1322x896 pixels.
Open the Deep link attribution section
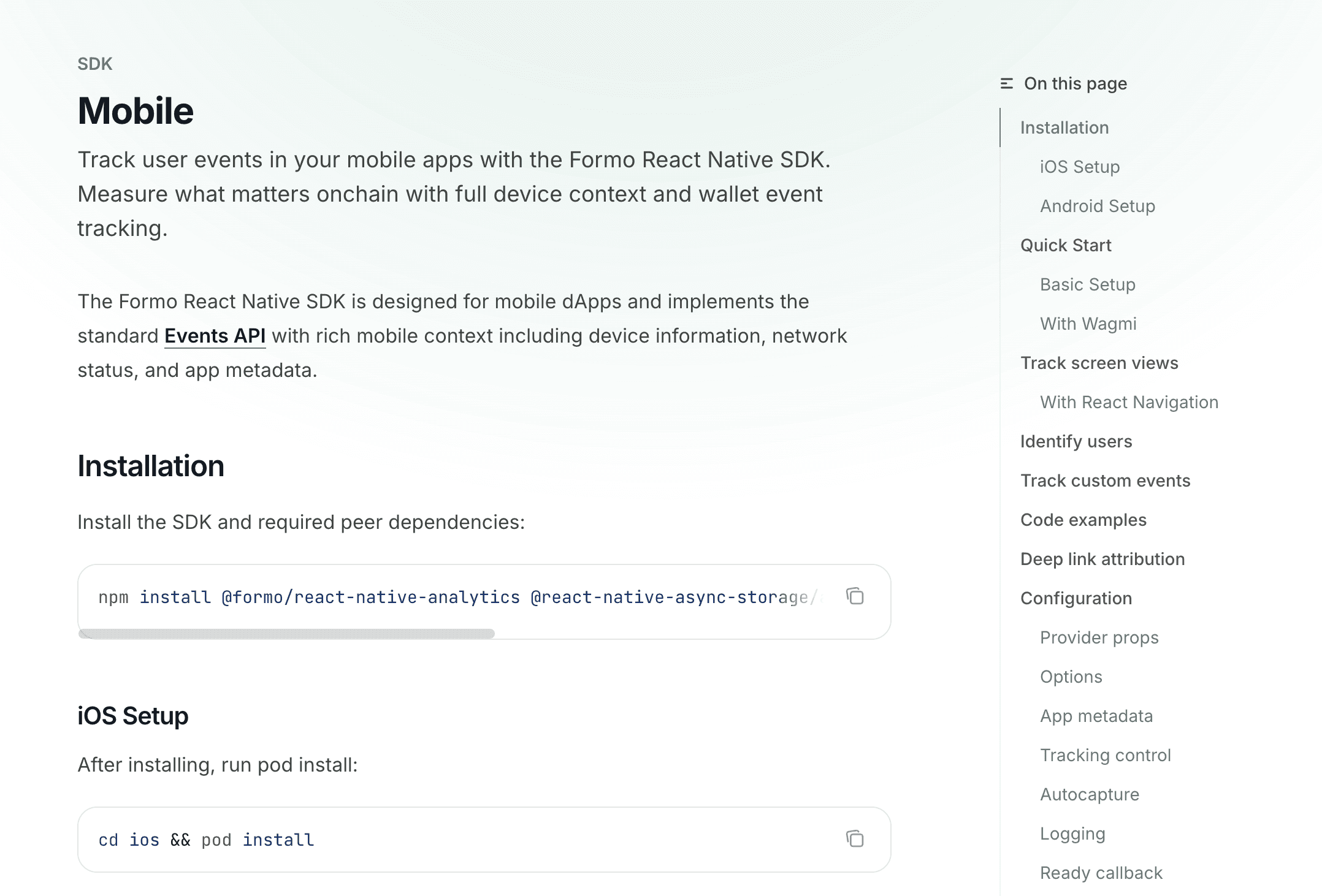(x=1102, y=559)
